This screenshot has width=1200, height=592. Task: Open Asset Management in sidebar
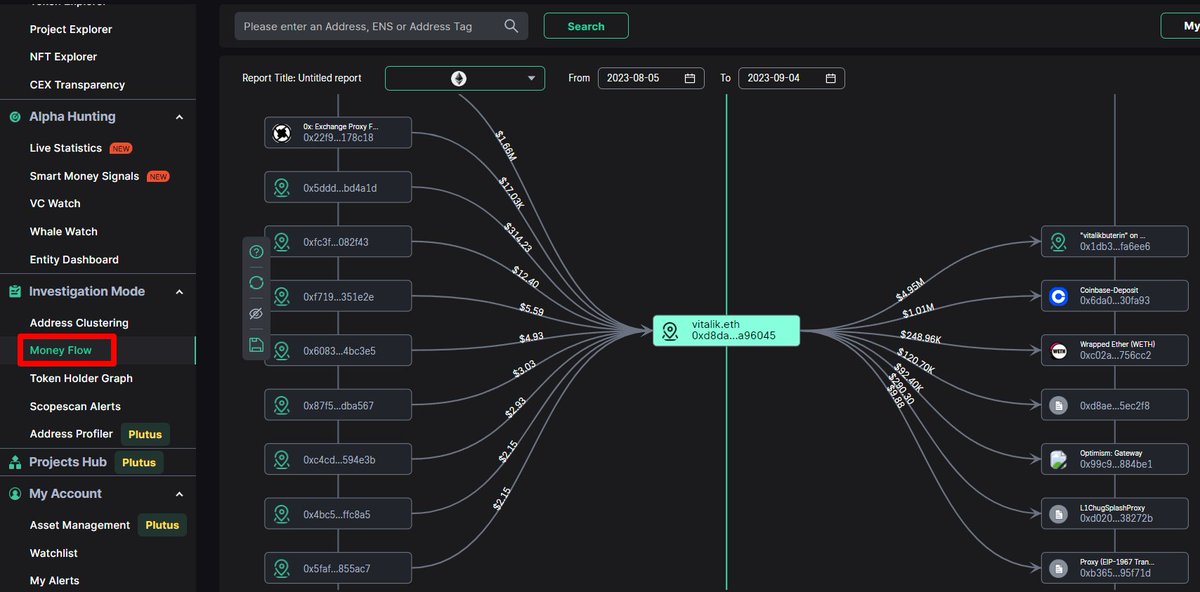[80, 525]
